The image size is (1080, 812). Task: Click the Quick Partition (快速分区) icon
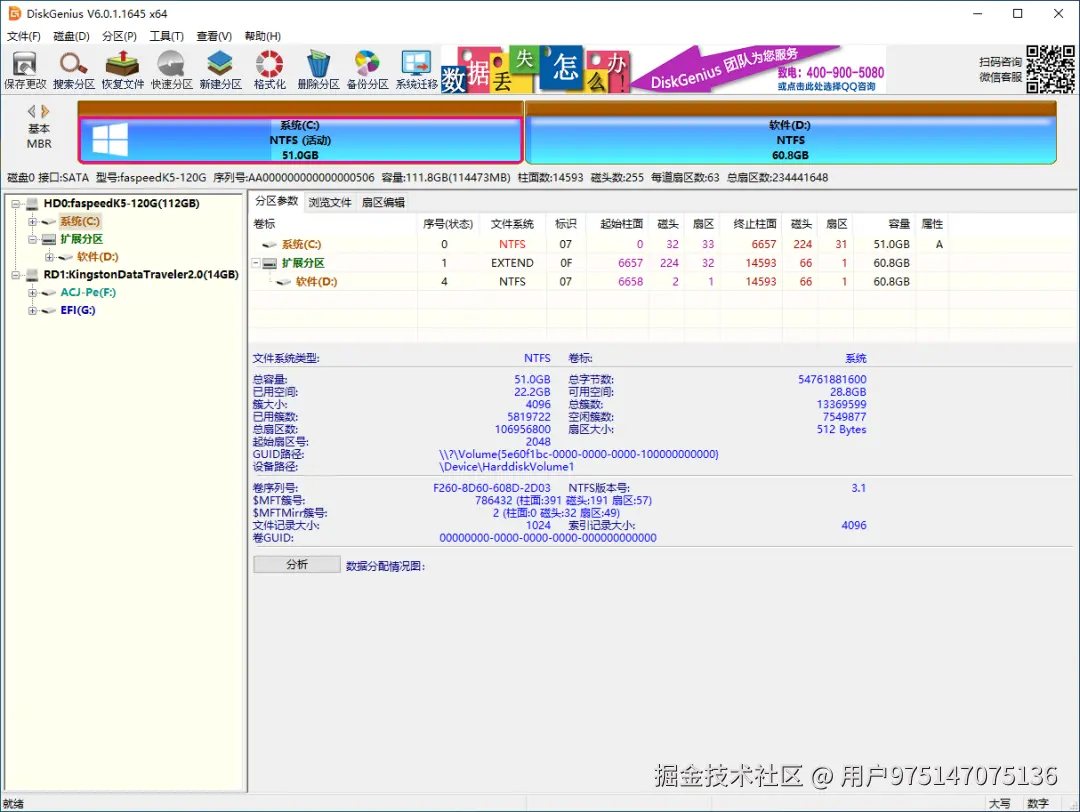click(172, 70)
